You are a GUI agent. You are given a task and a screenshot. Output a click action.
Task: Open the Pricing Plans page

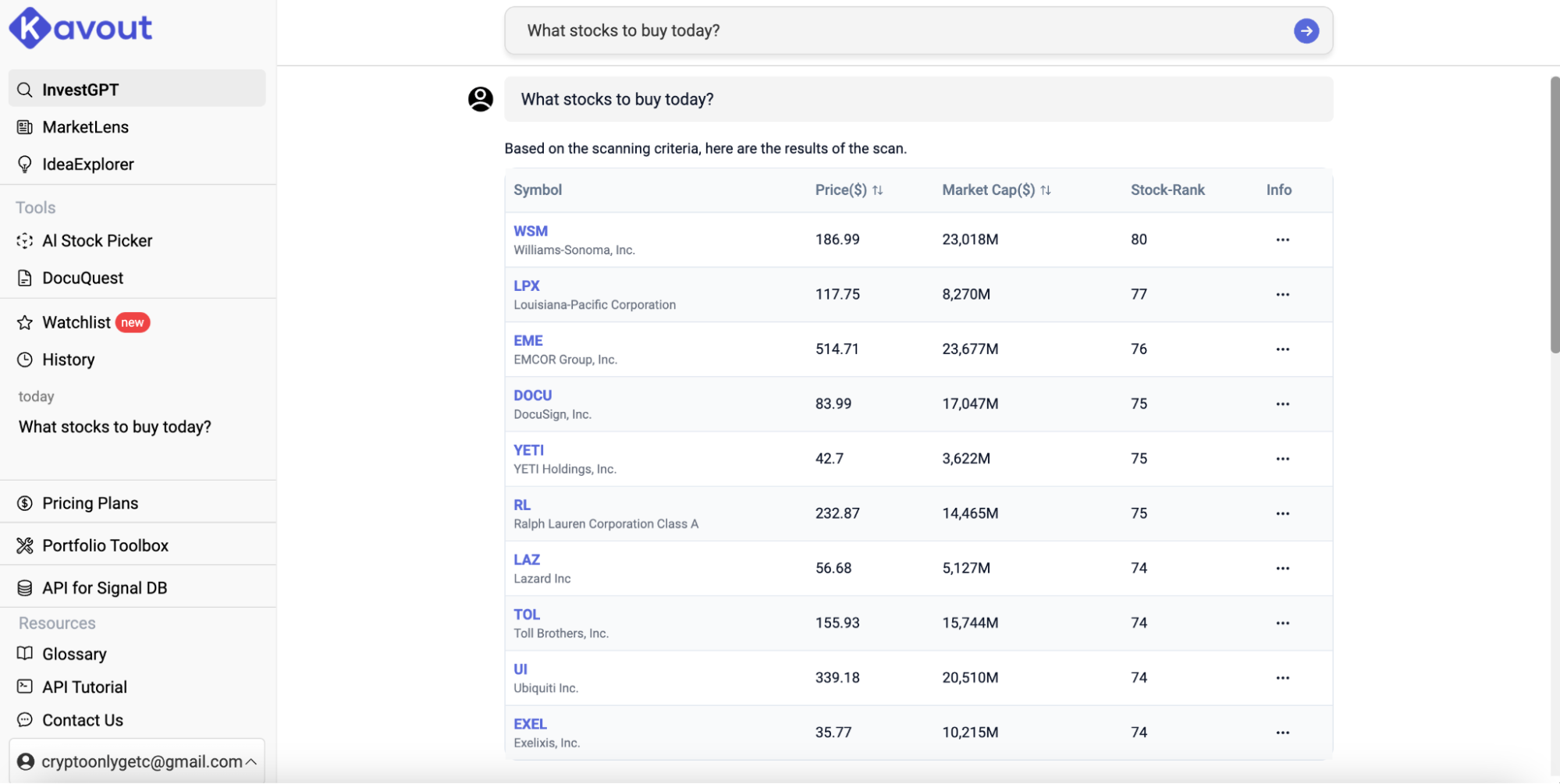90,504
